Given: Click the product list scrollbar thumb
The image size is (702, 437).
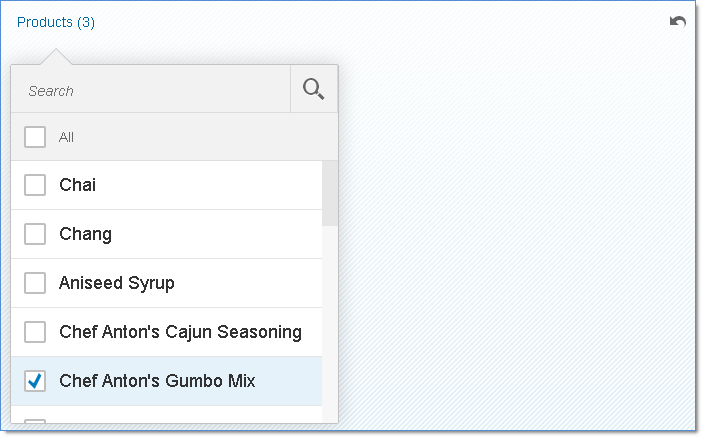Looking at the screenshot, I should click(x=329, y=193).
